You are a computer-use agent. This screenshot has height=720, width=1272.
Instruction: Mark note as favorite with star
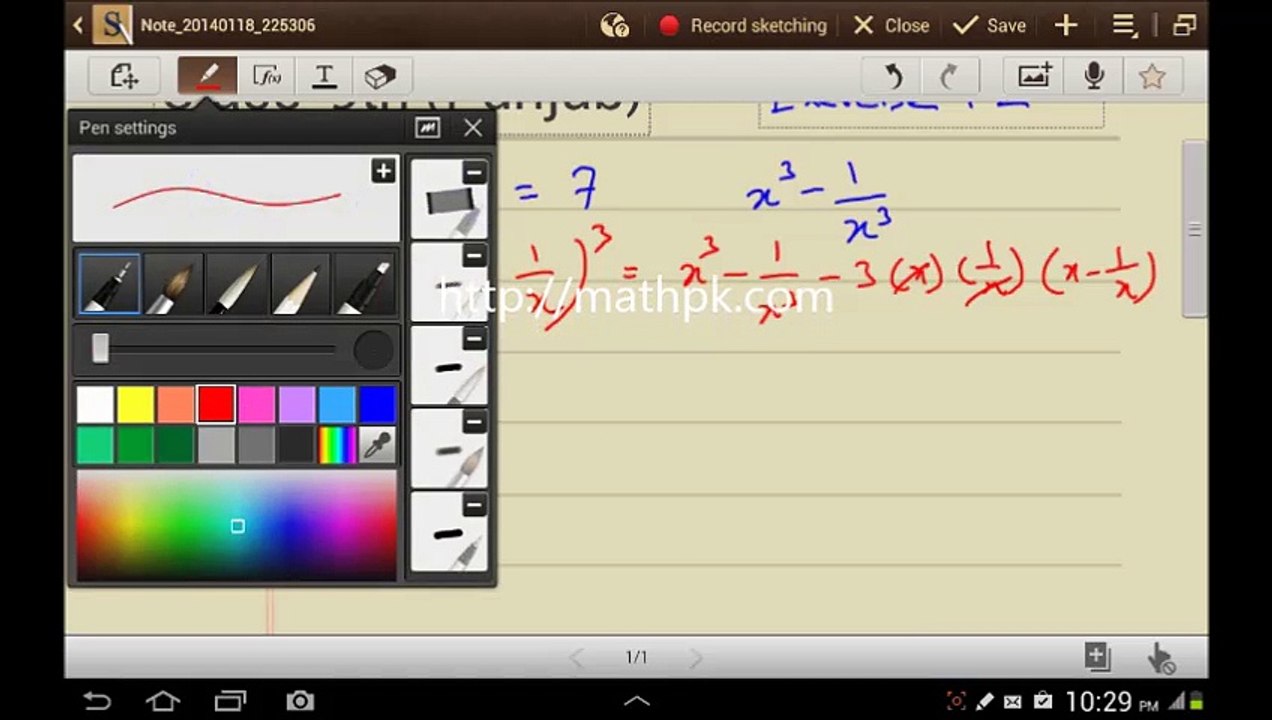coord(1152,76)
